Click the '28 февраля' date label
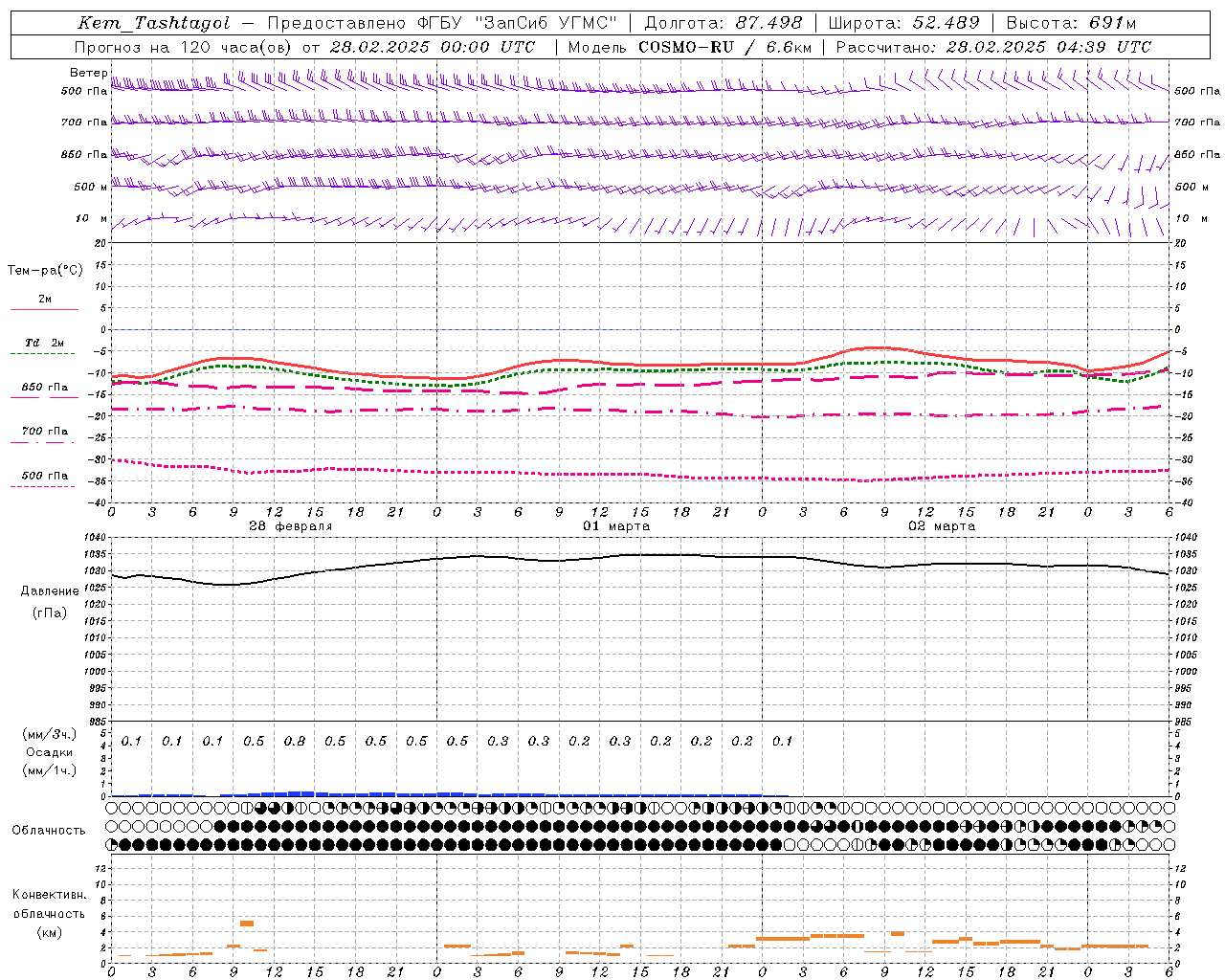 tap(291, 526)
